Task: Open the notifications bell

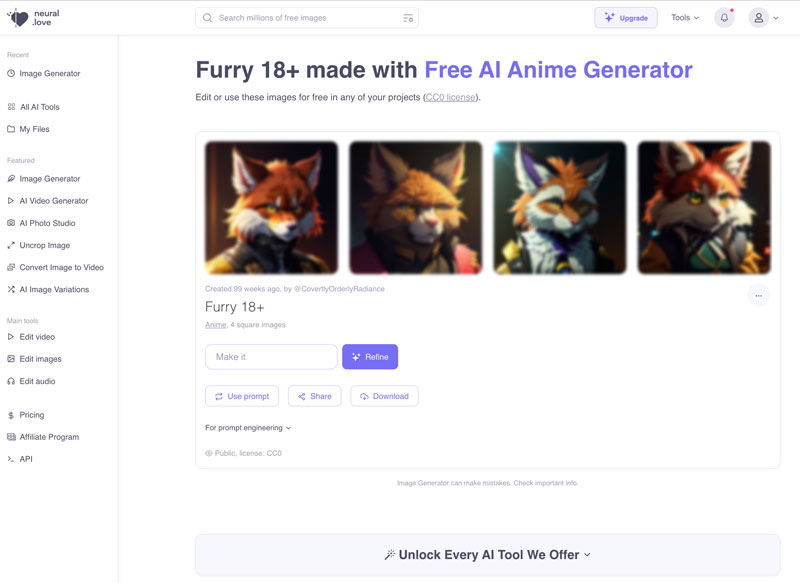Action: pos(723,17)
